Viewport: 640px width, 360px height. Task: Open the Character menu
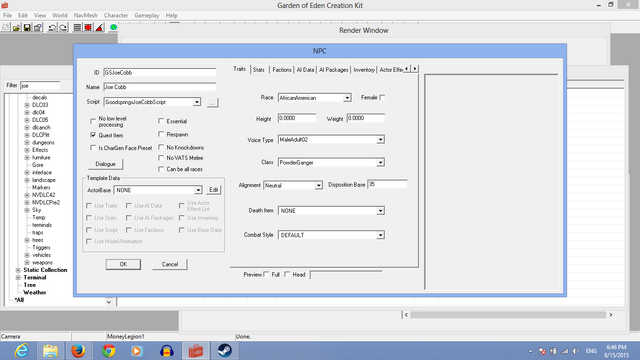(x=116, y=15)
